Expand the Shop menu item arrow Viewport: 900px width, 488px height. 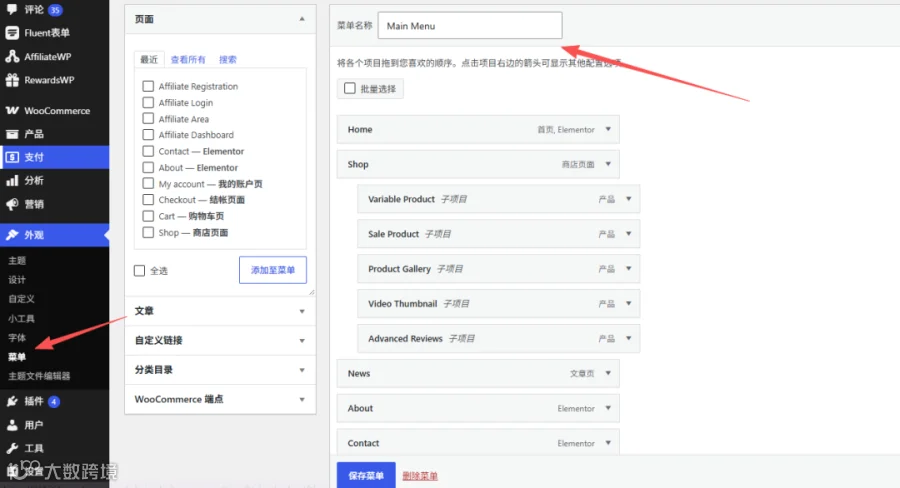click(x=608, y=164)
